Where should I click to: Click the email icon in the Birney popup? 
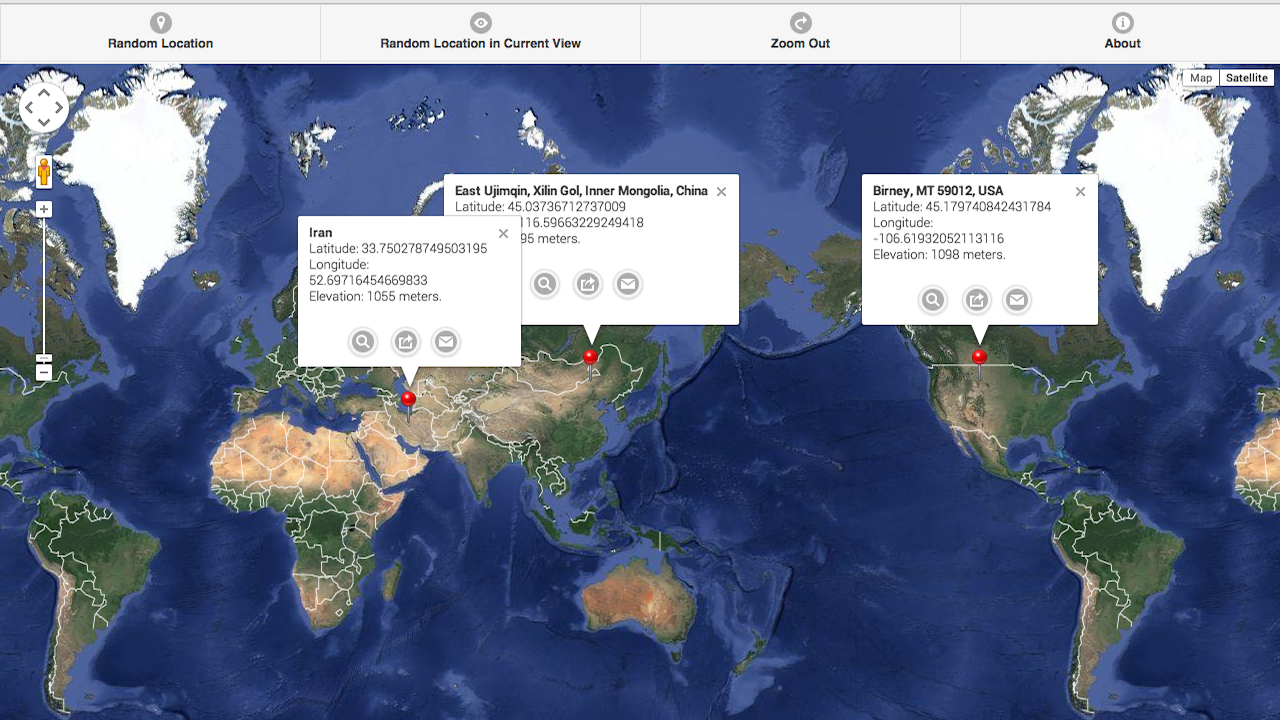point(1016,299)
